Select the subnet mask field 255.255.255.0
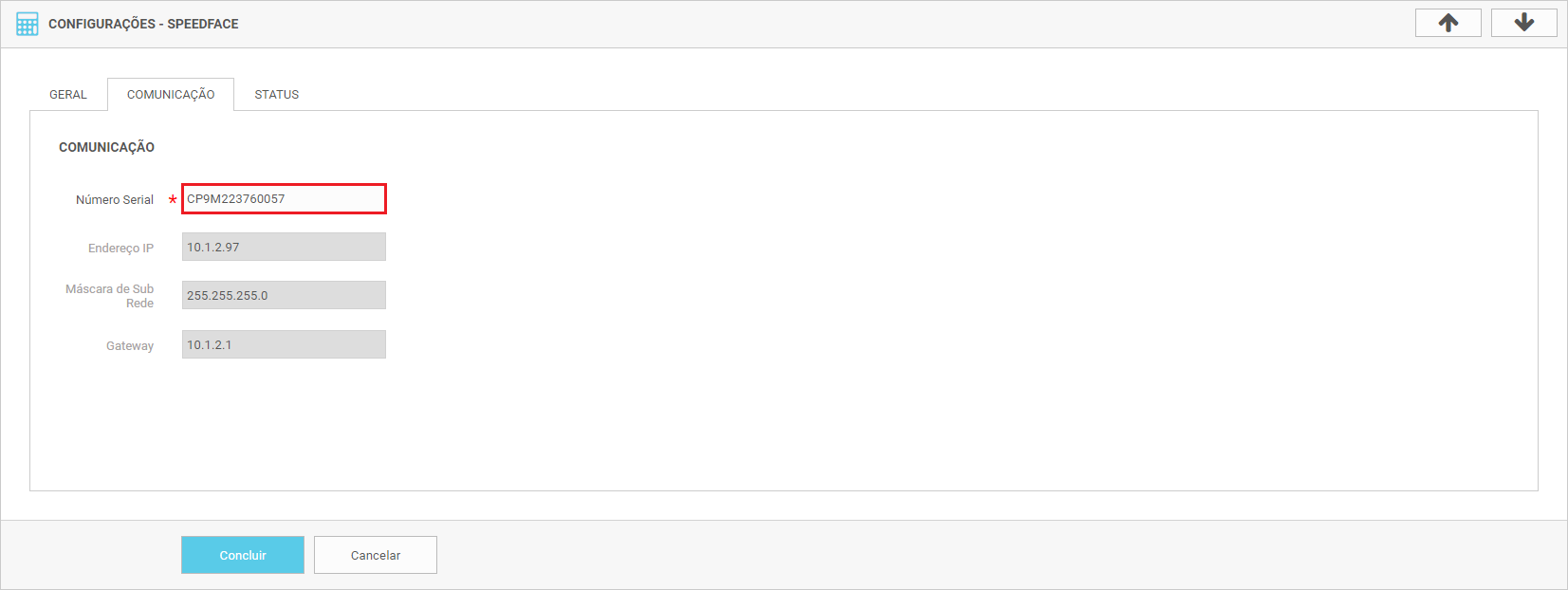 click(284, 295)
